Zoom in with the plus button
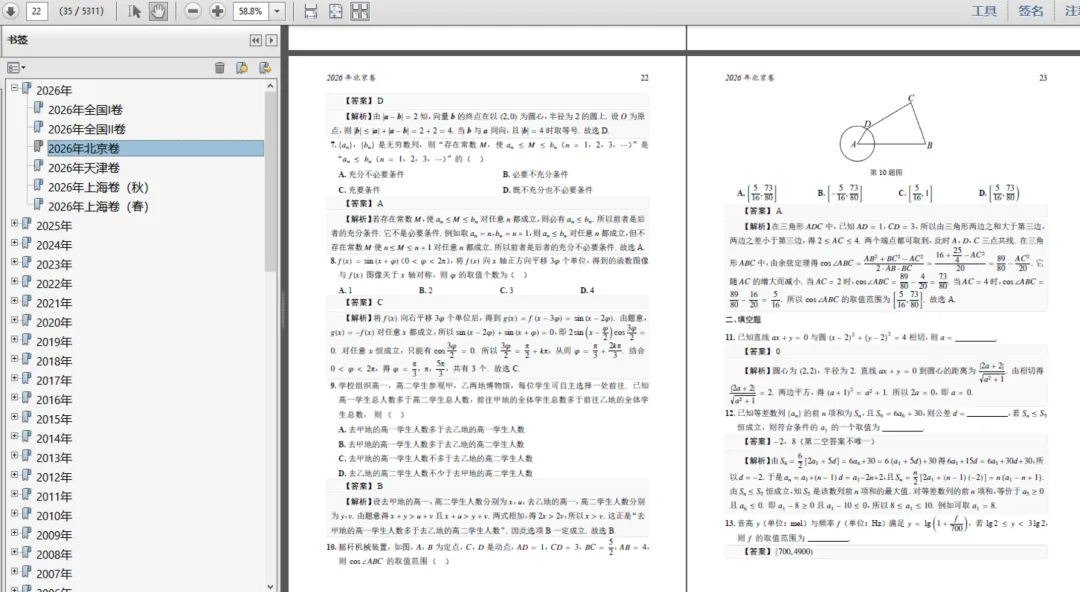Viewport: 1080px width, 592px height. tap(218, 11)
